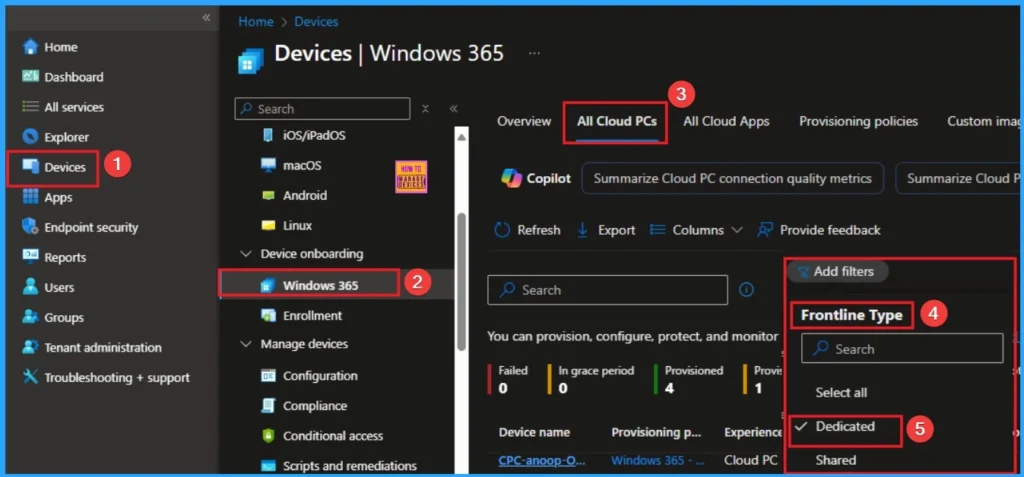Viewport: 1024px width, 477px height.
Task: Open the CPC-anoop device name link
Action: (x=542, y=460)
